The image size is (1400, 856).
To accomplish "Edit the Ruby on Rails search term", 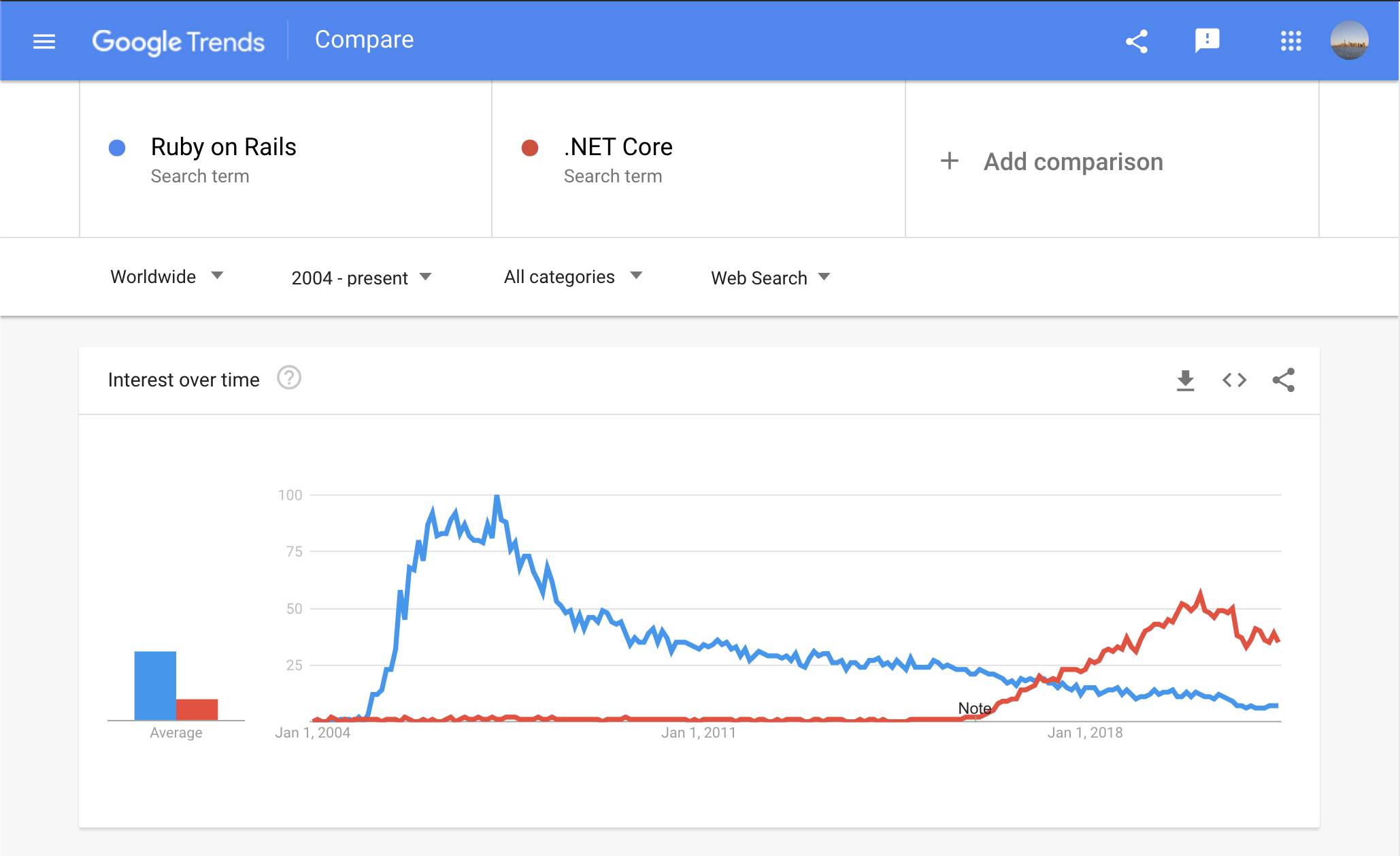I will pyautogui.click(x=223, y=146).
